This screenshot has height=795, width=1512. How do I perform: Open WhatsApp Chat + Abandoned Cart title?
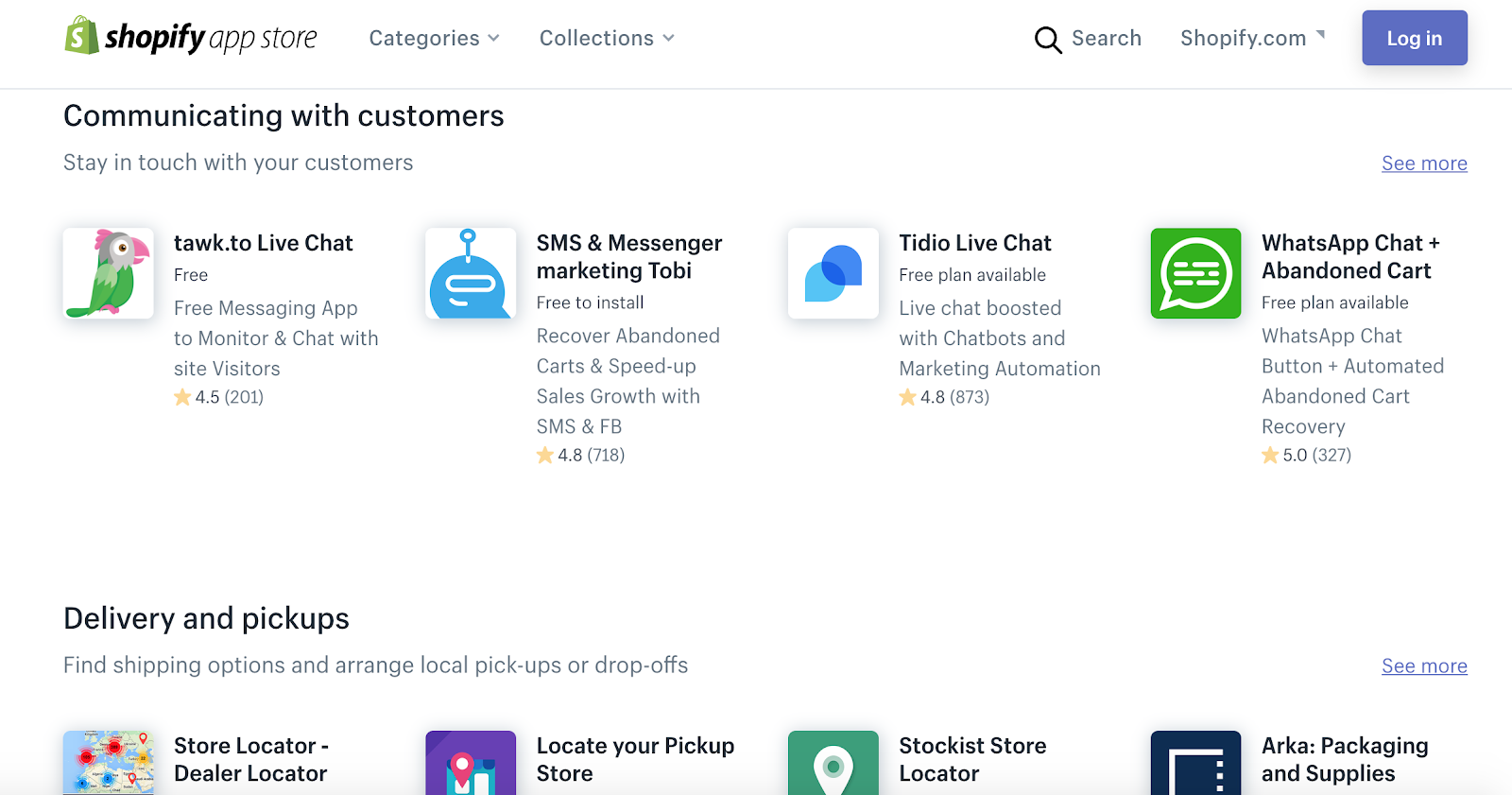pyautogui.click(x=1350, y=257)
